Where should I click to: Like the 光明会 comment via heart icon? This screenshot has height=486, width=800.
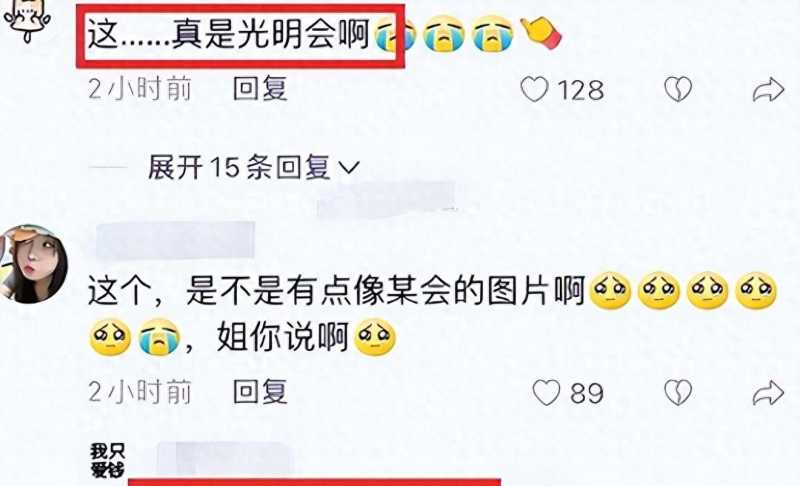point(534,90)
